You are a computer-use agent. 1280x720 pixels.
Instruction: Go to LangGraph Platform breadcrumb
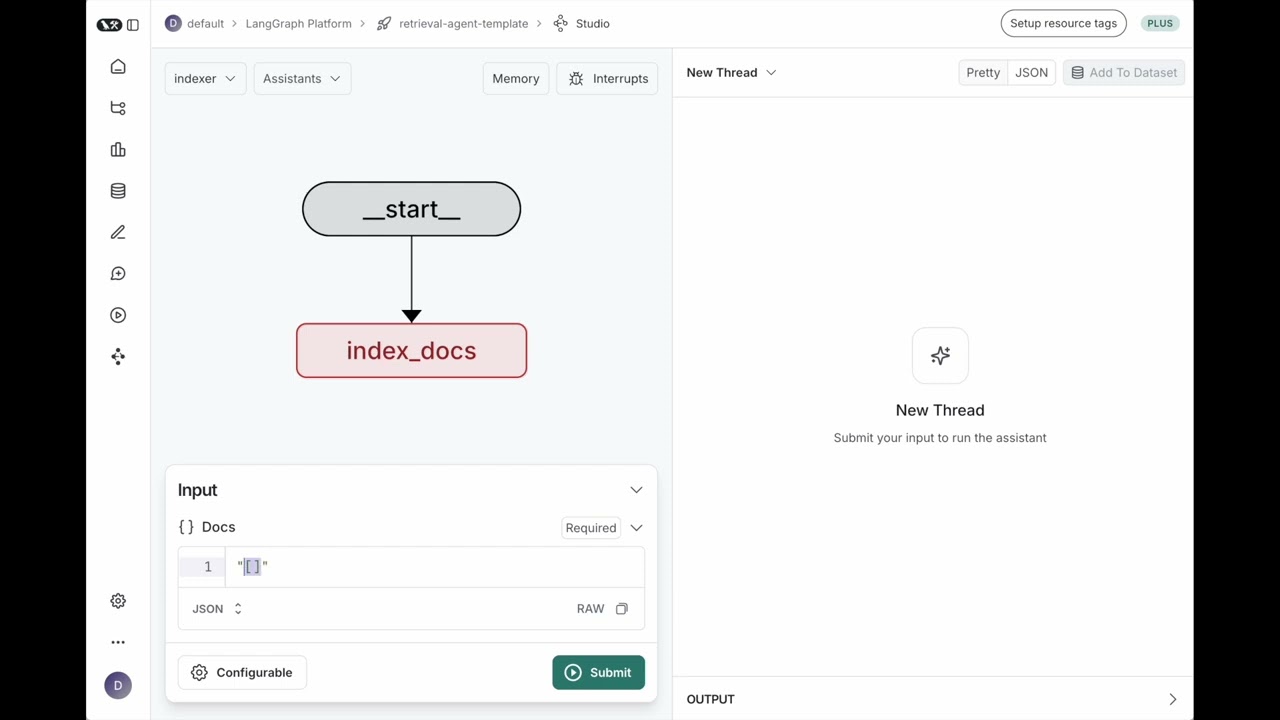[299, 23]
